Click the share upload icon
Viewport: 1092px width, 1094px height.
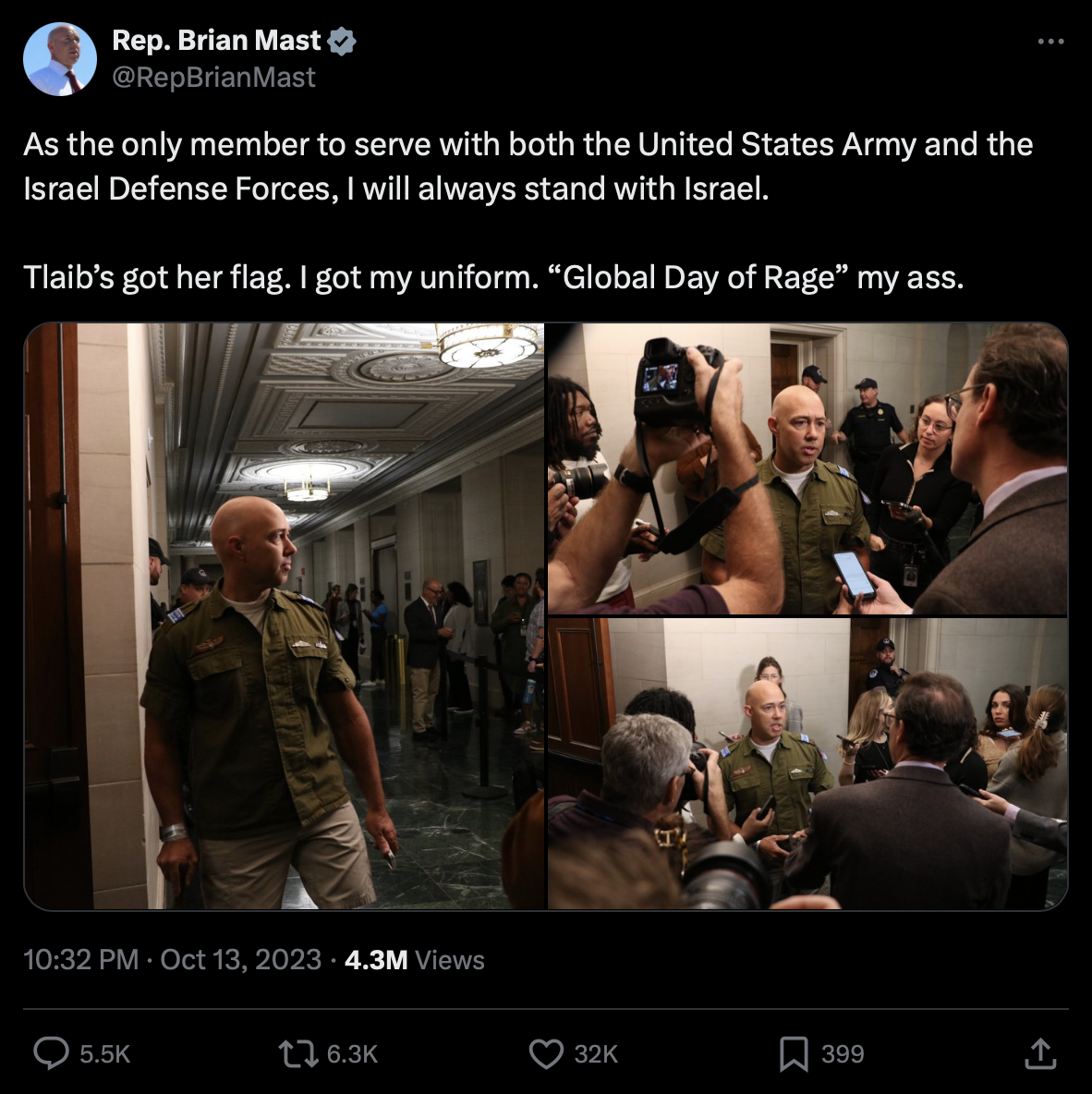(x=1039, y=1053)
